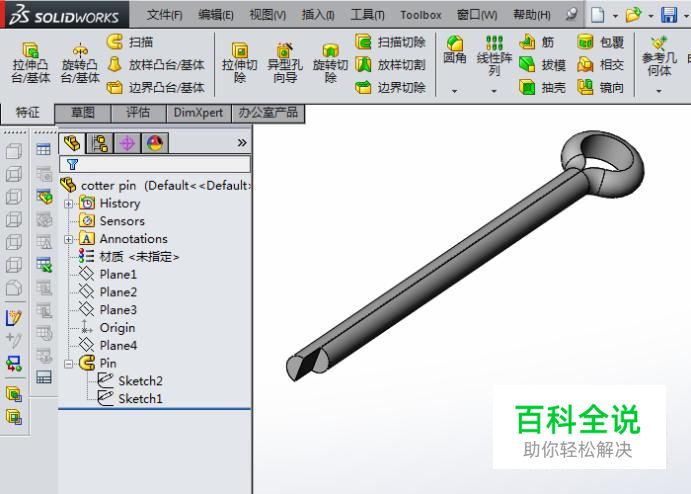The image size is (691, 494).
Task: Select the Mirror (镜向) feature
Action: (x=601, y=87)
